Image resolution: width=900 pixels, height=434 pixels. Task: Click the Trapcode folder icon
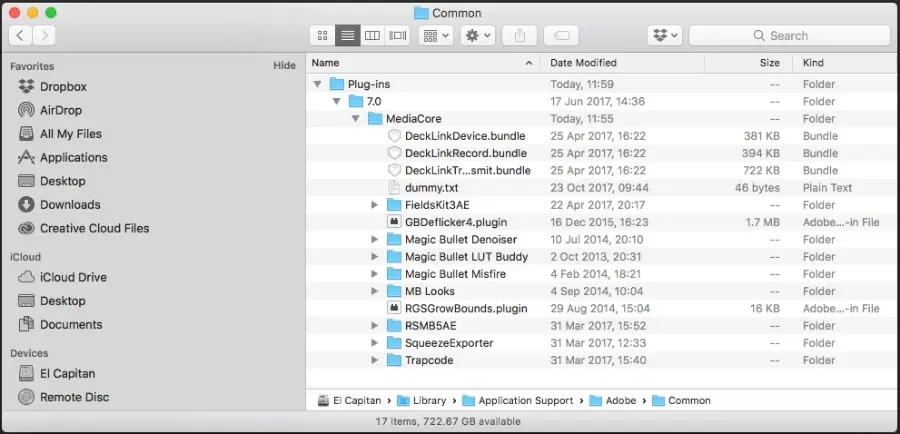[x=394, y=360]
